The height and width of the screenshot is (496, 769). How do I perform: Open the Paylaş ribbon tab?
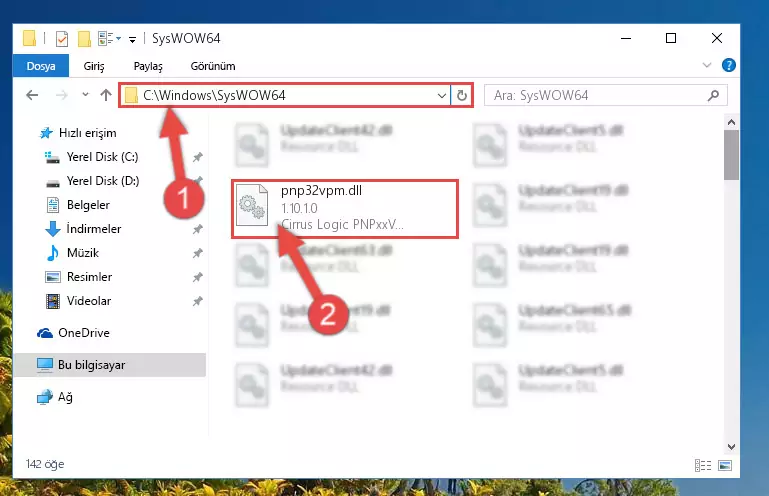tap(148, 66)
